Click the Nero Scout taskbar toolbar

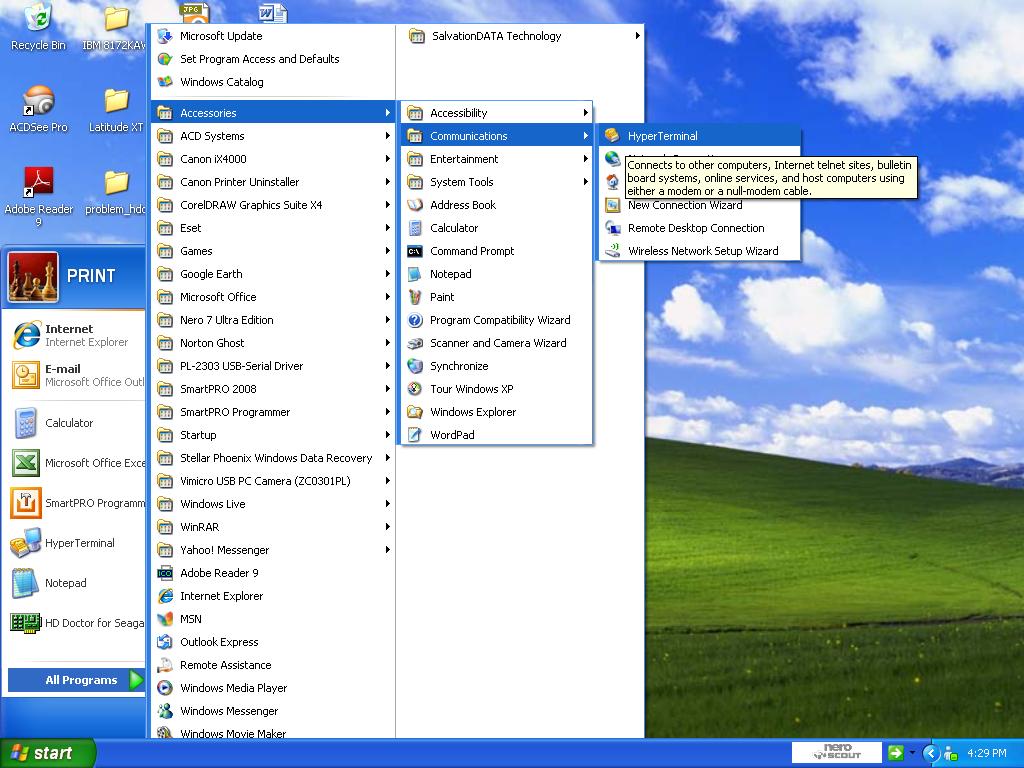tap(837, 752)
